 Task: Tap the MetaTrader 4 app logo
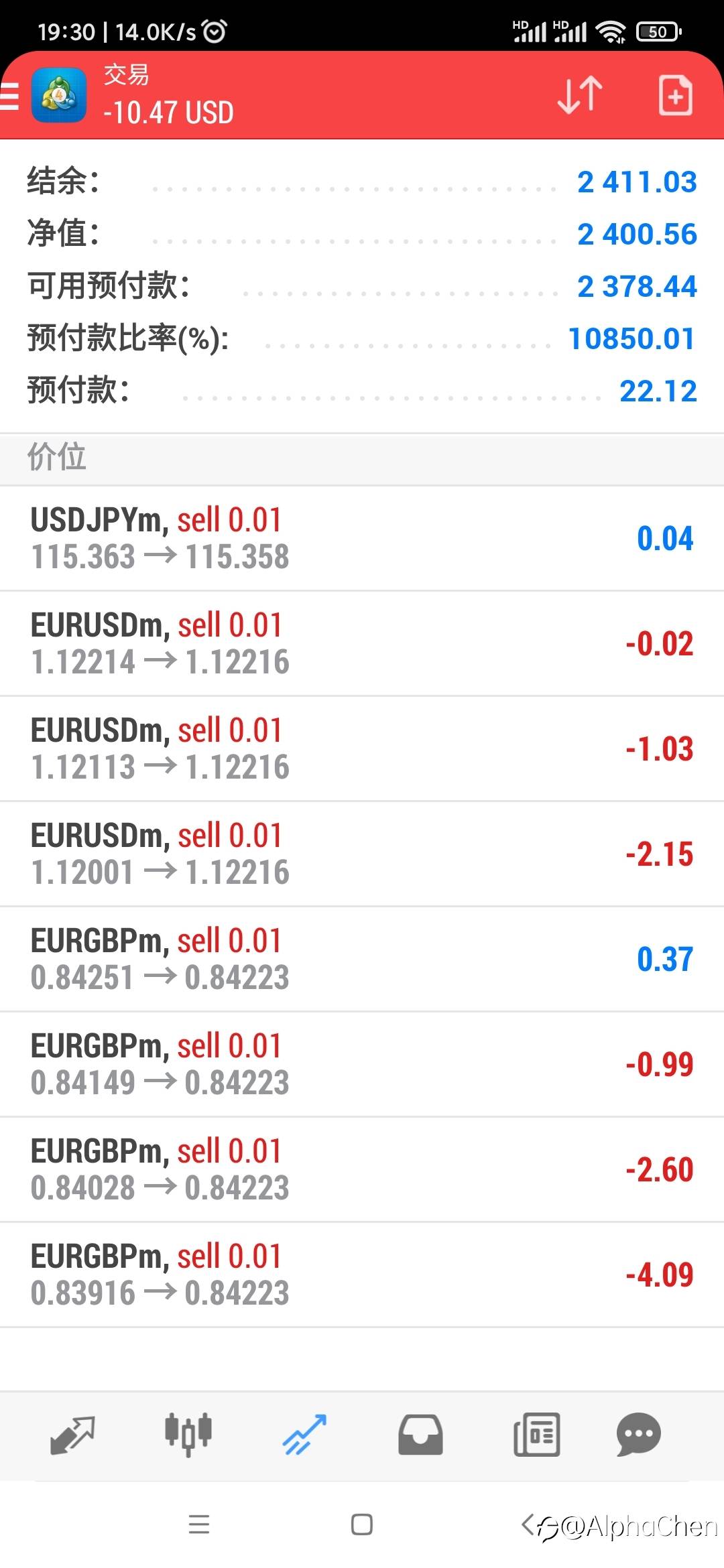pyautogui.click(x=59, y=95)
